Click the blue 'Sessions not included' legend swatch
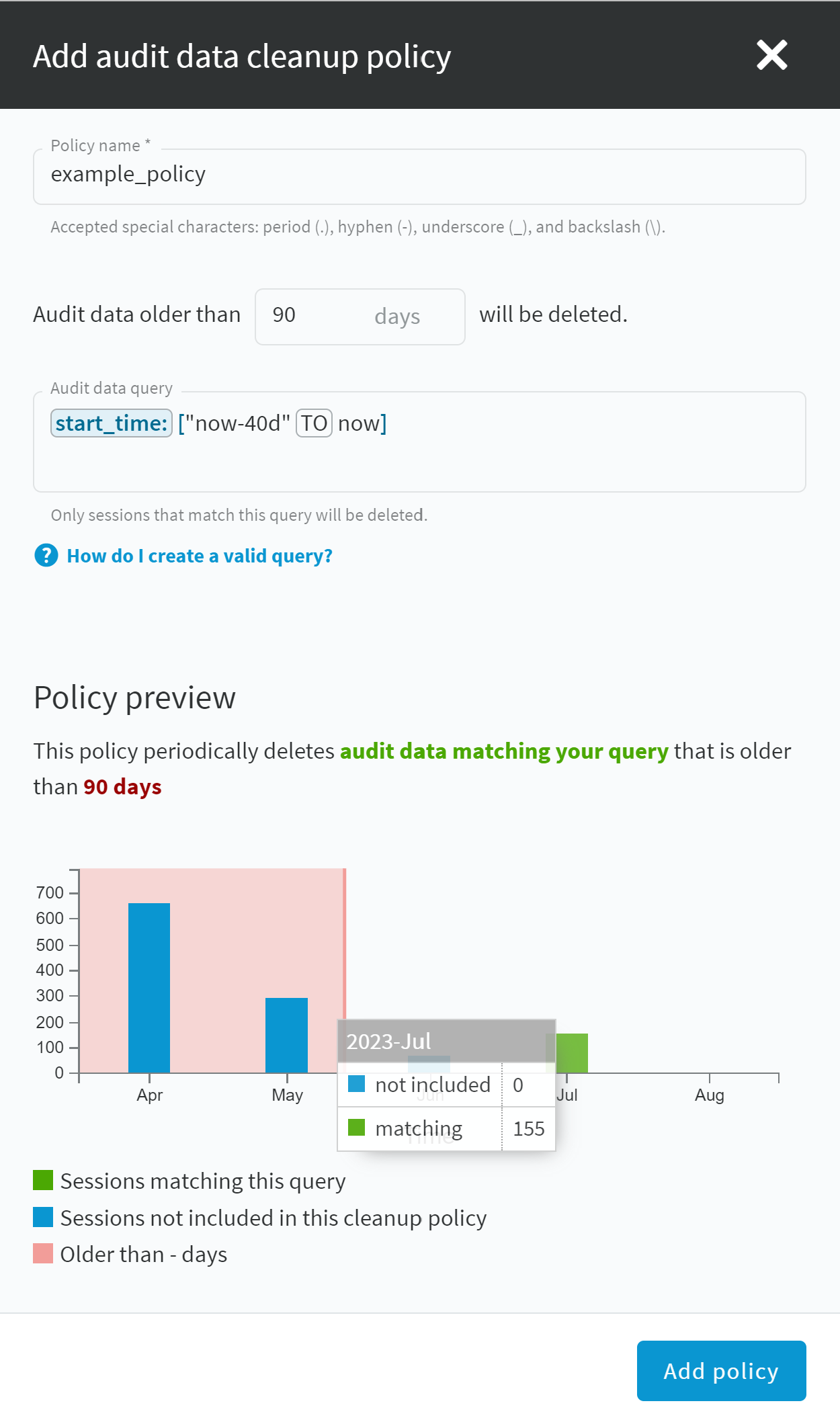 pos(43,1217)
